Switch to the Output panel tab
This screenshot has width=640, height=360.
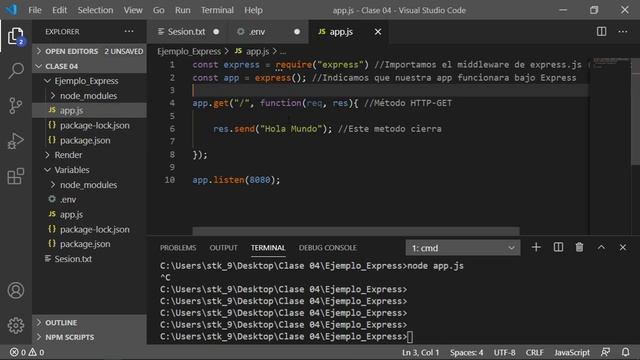point(223,248)
